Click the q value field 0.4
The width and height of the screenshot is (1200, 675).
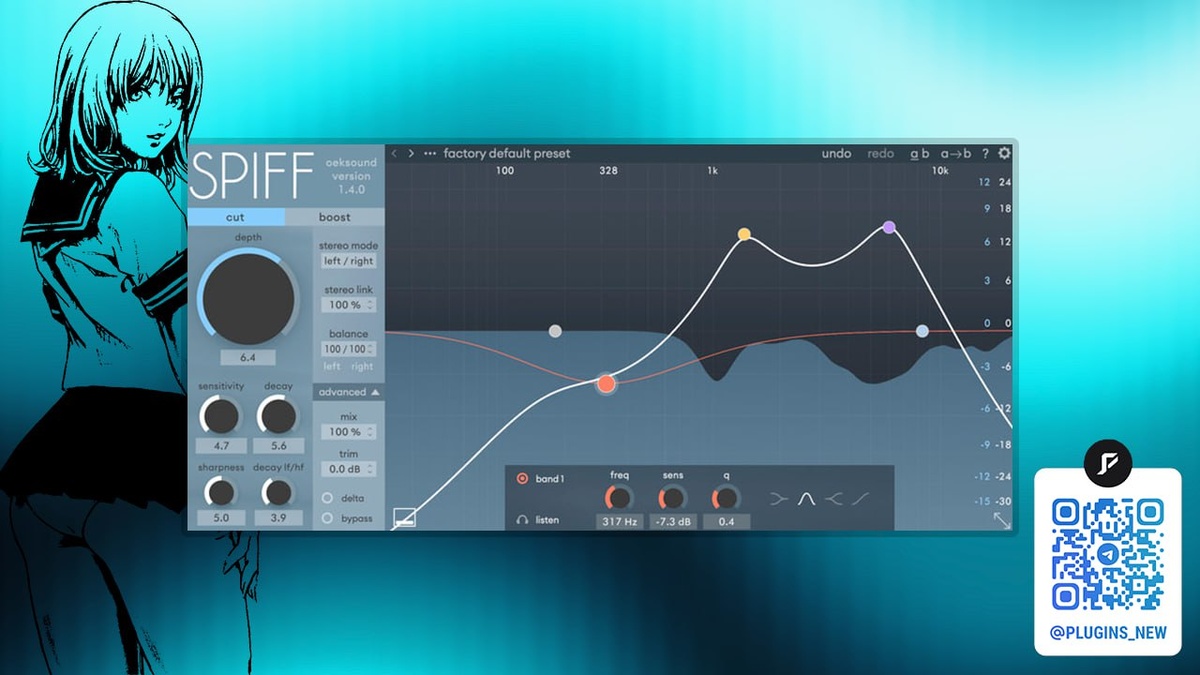pyautogui.click(x=726, y=521)
